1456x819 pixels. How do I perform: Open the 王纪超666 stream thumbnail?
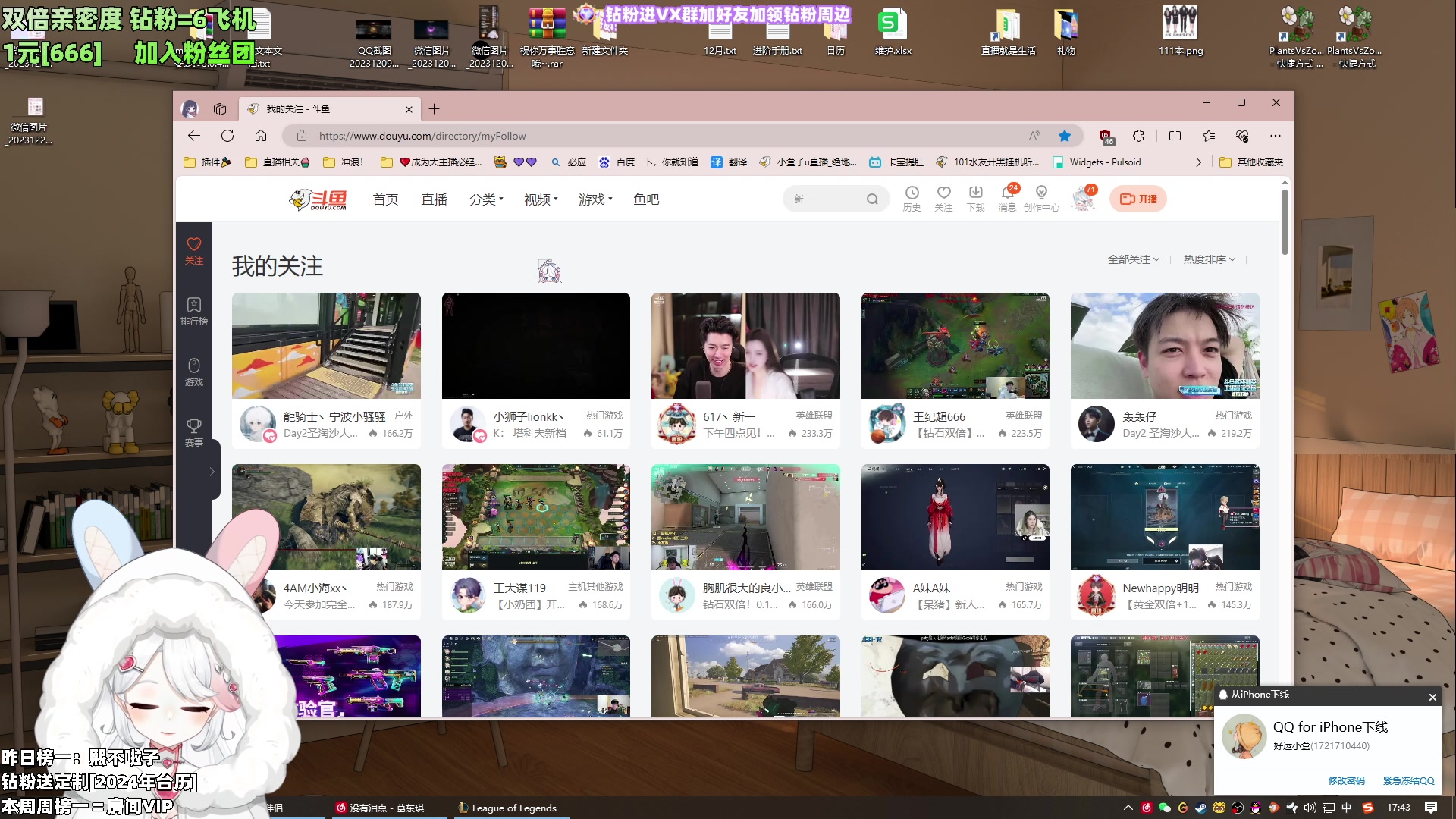[955, 346]
